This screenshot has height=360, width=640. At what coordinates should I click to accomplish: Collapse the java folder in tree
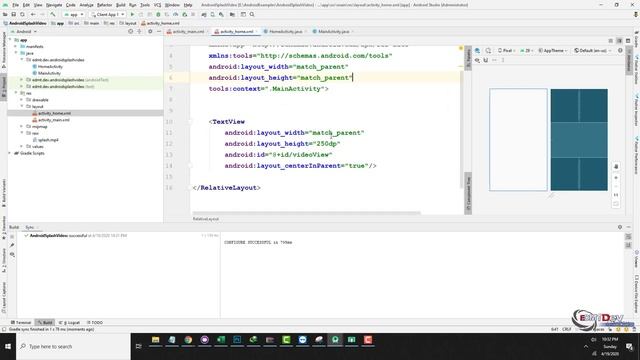click(16, 53)
